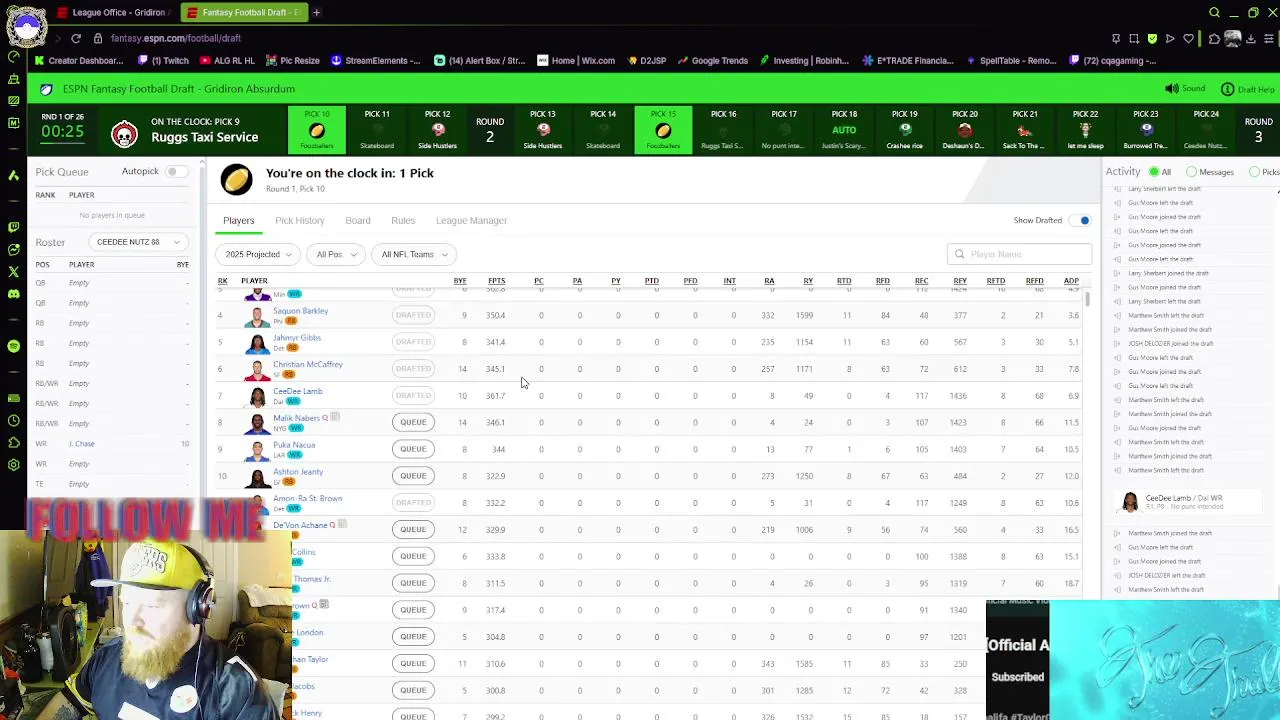This screenshot has width=1280, height=720.
Task: Open browser settings gear in sidebar
Action: (13, 464)
